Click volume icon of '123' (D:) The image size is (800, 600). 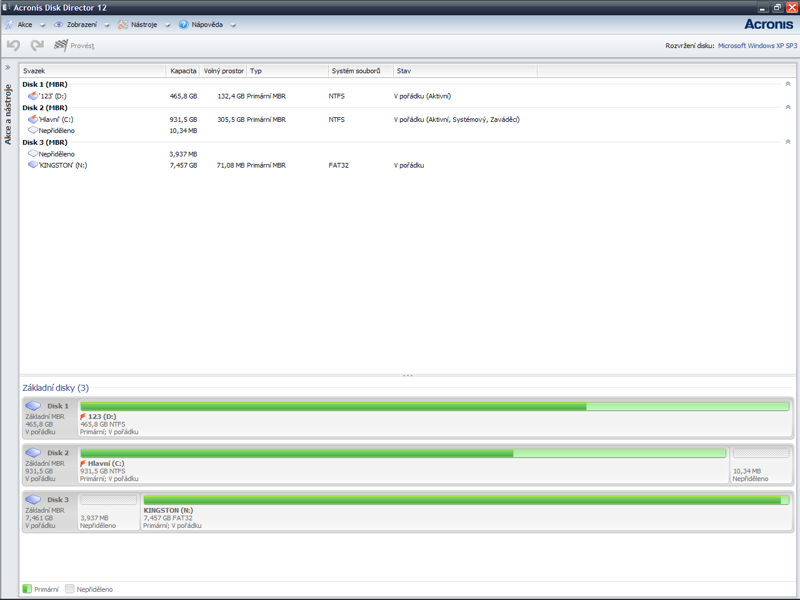pos(33,96)
